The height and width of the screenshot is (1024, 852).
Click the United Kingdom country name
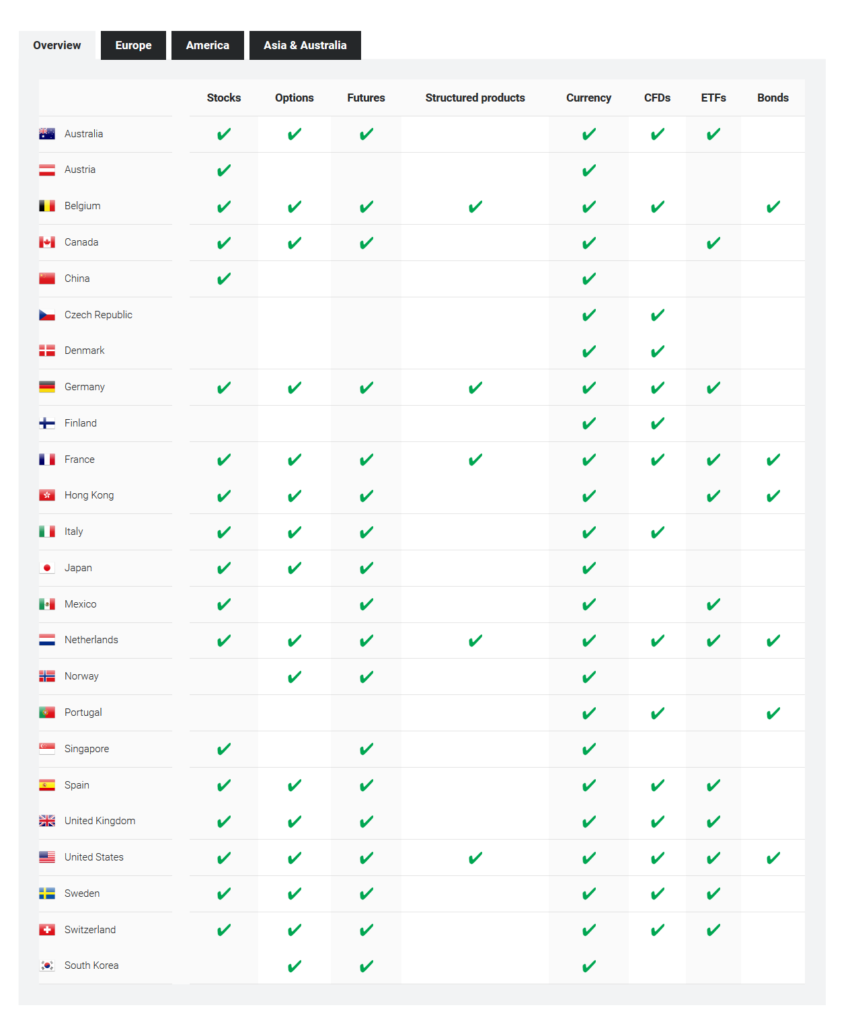(x=100, y=821)
